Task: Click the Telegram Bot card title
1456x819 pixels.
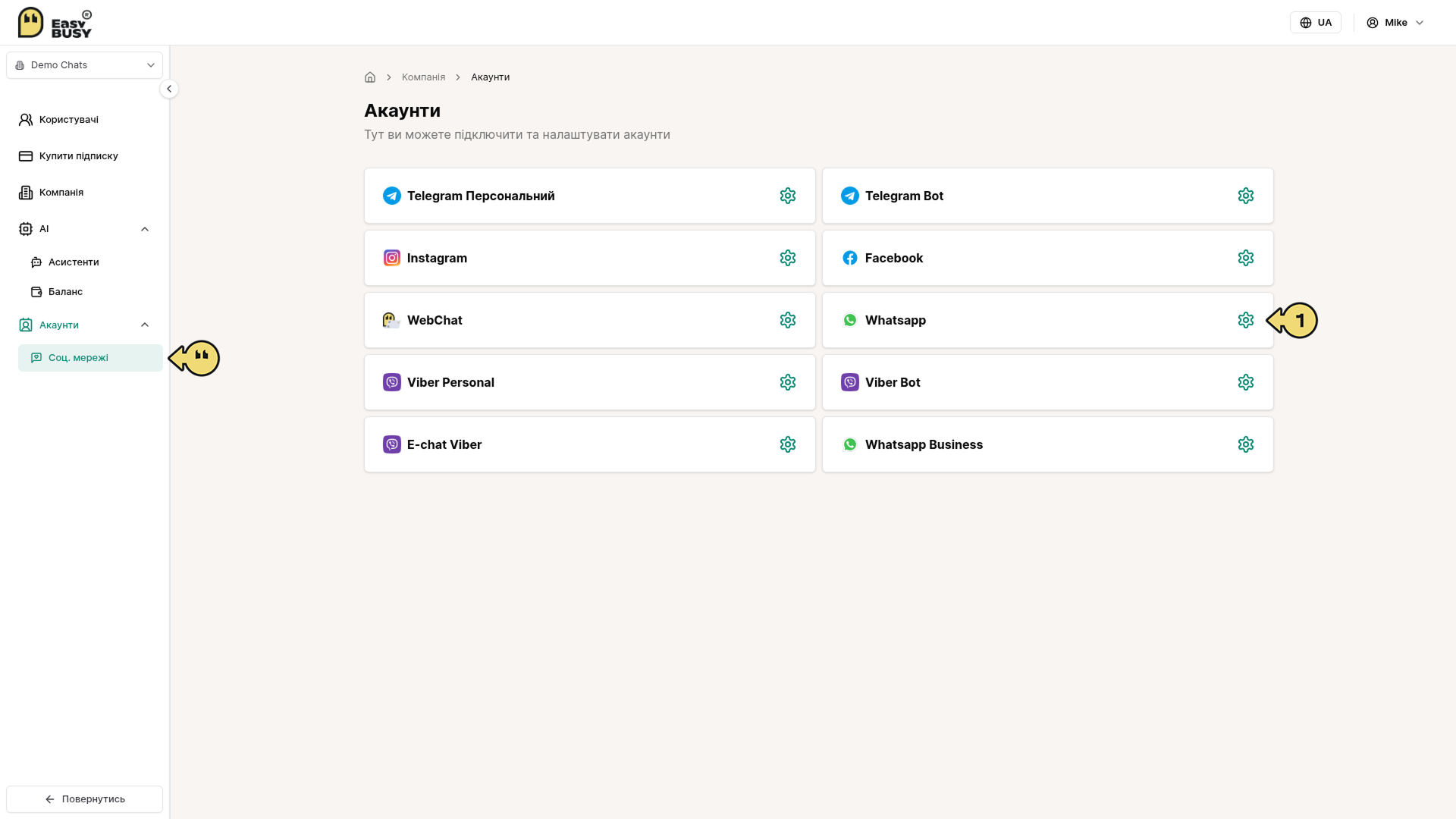Action: [904, 196]
